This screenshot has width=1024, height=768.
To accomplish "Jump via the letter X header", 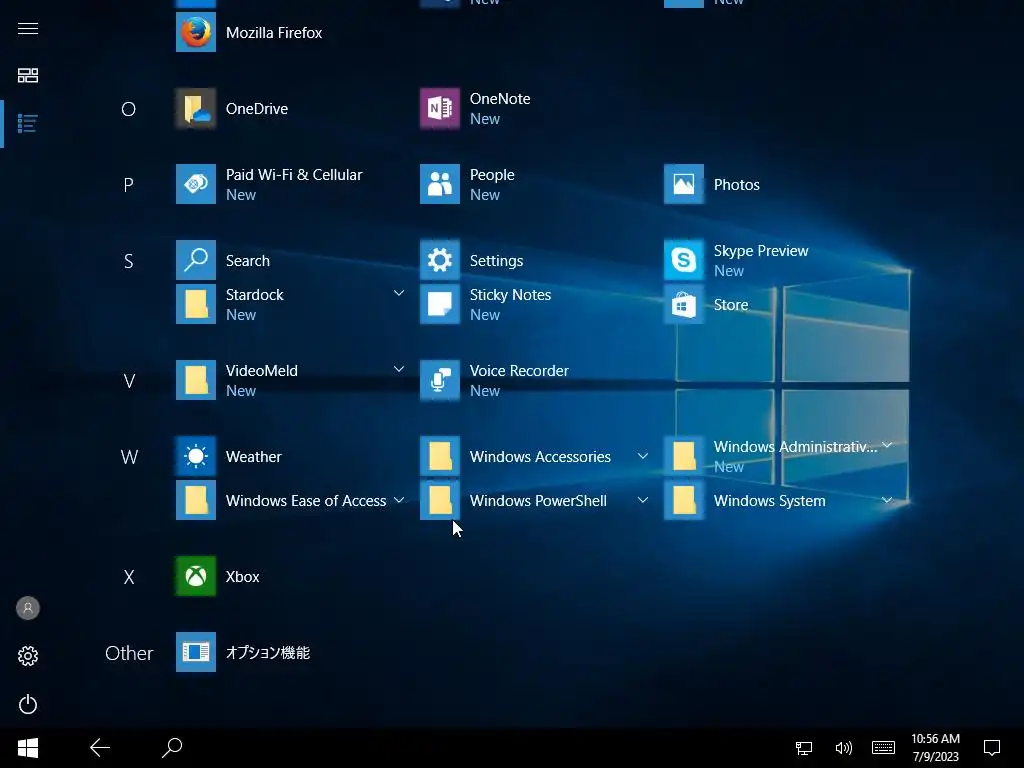I will coord(129,577).
